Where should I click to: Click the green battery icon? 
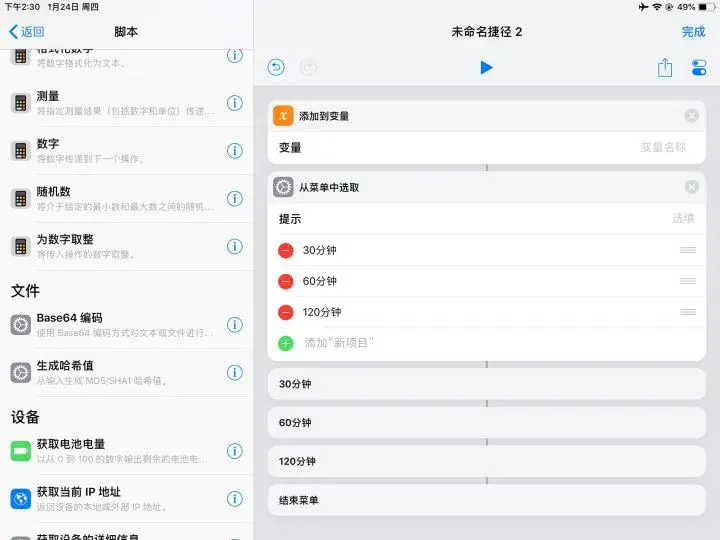click(x=21, y=451)
